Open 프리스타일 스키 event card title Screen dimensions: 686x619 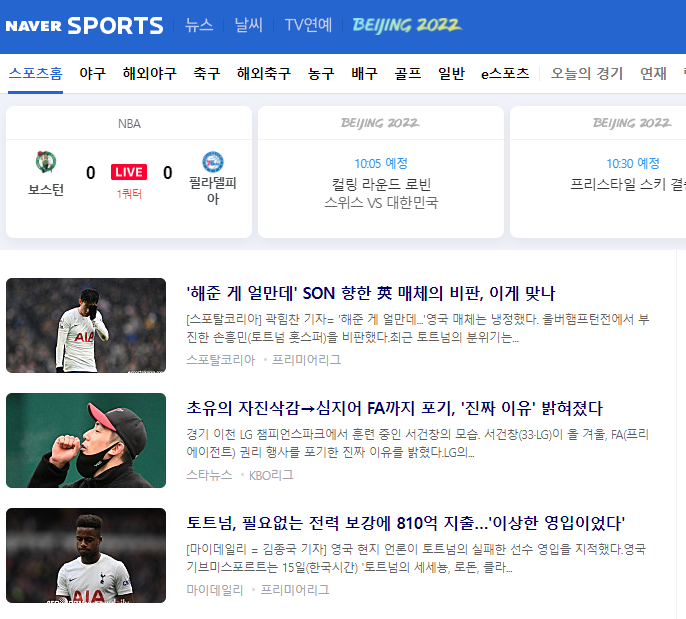pyautogui.click(x=628, y=184)
